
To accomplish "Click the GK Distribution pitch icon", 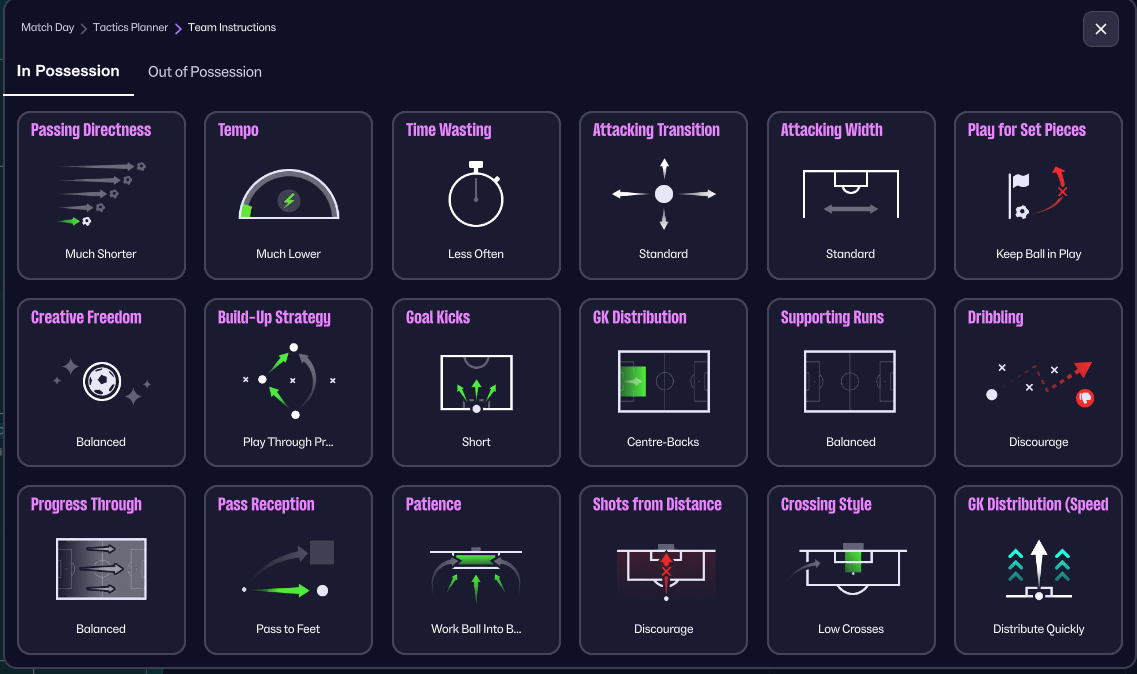I will click(664, 381).
